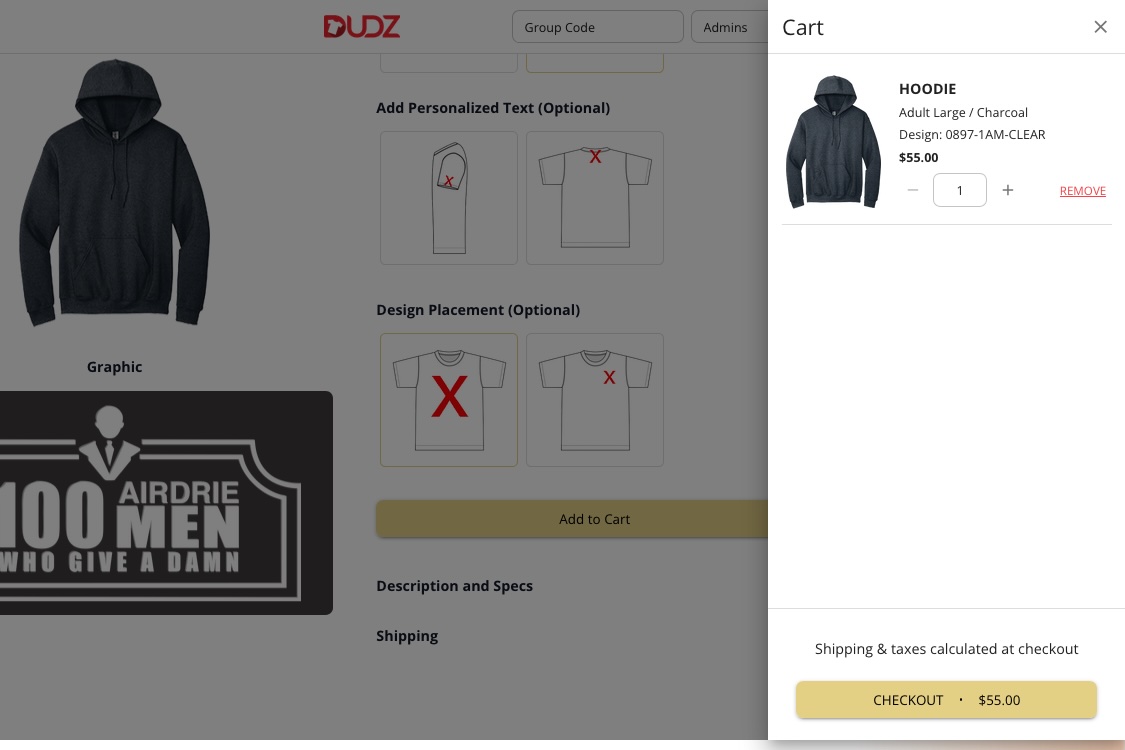The image size is (1125, 750).
Task: Expand Description and Specs section
Action: pyautogui.click(x=454, y=586)
